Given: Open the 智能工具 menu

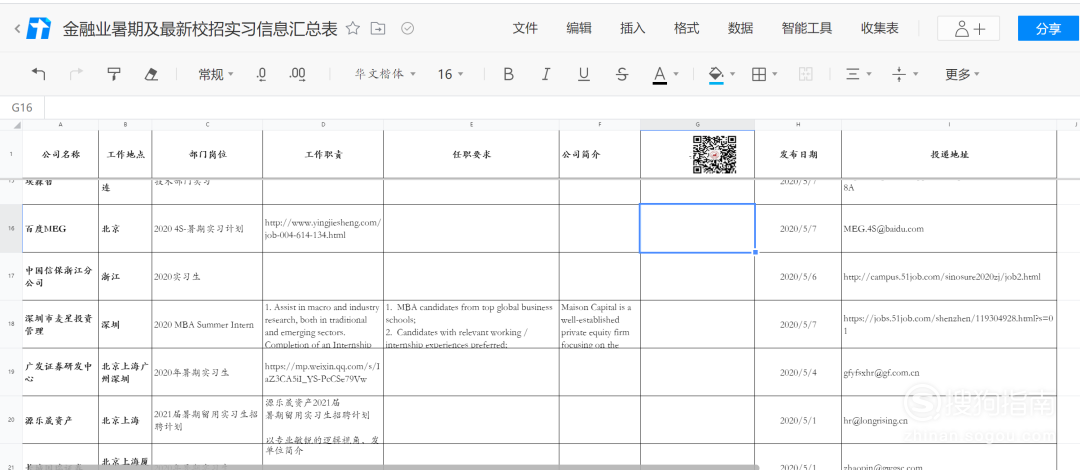Looking at the screenshot, I should click(x=807, y=28).
